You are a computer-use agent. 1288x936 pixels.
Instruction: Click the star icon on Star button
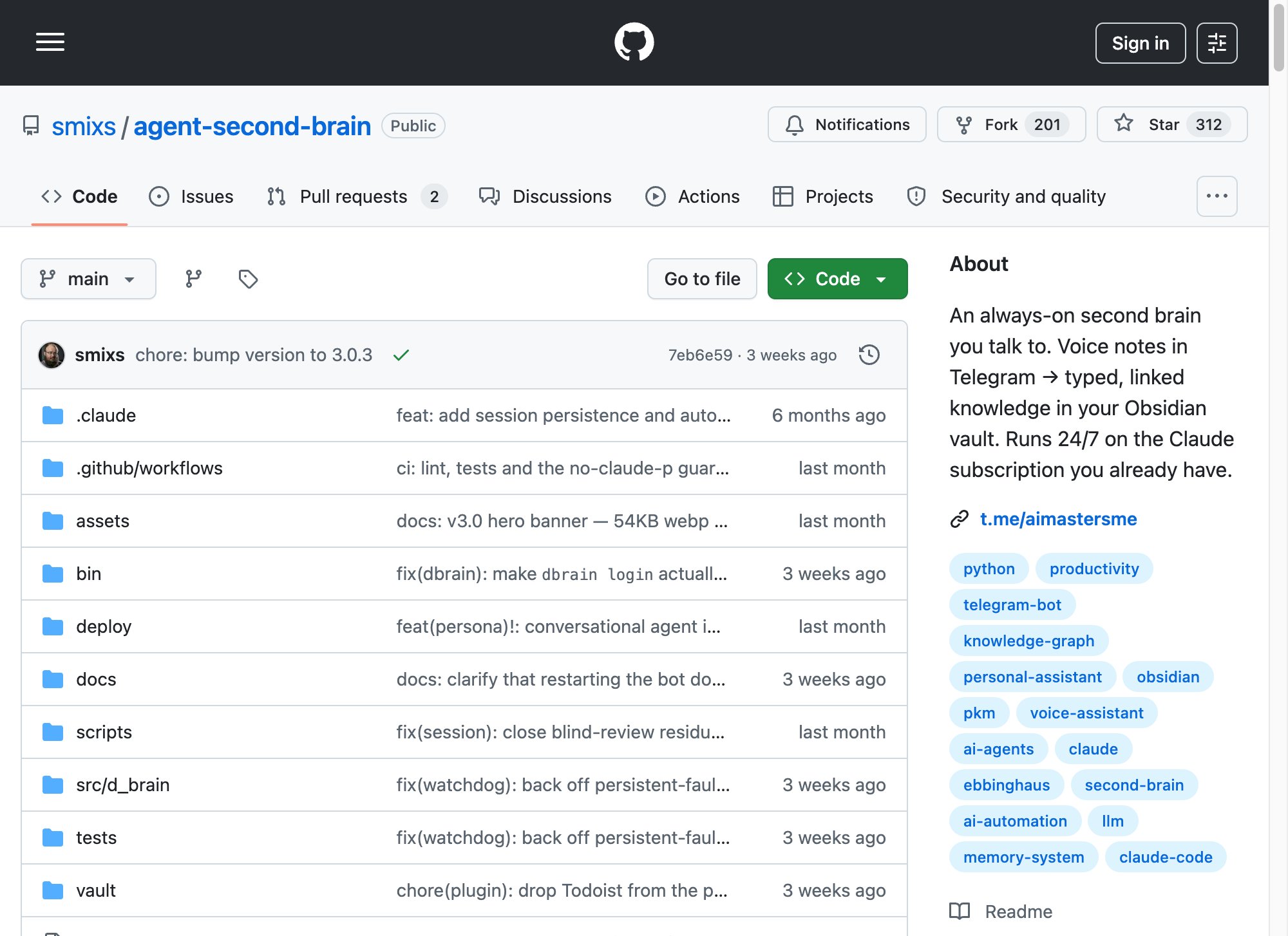[1124, 124]
